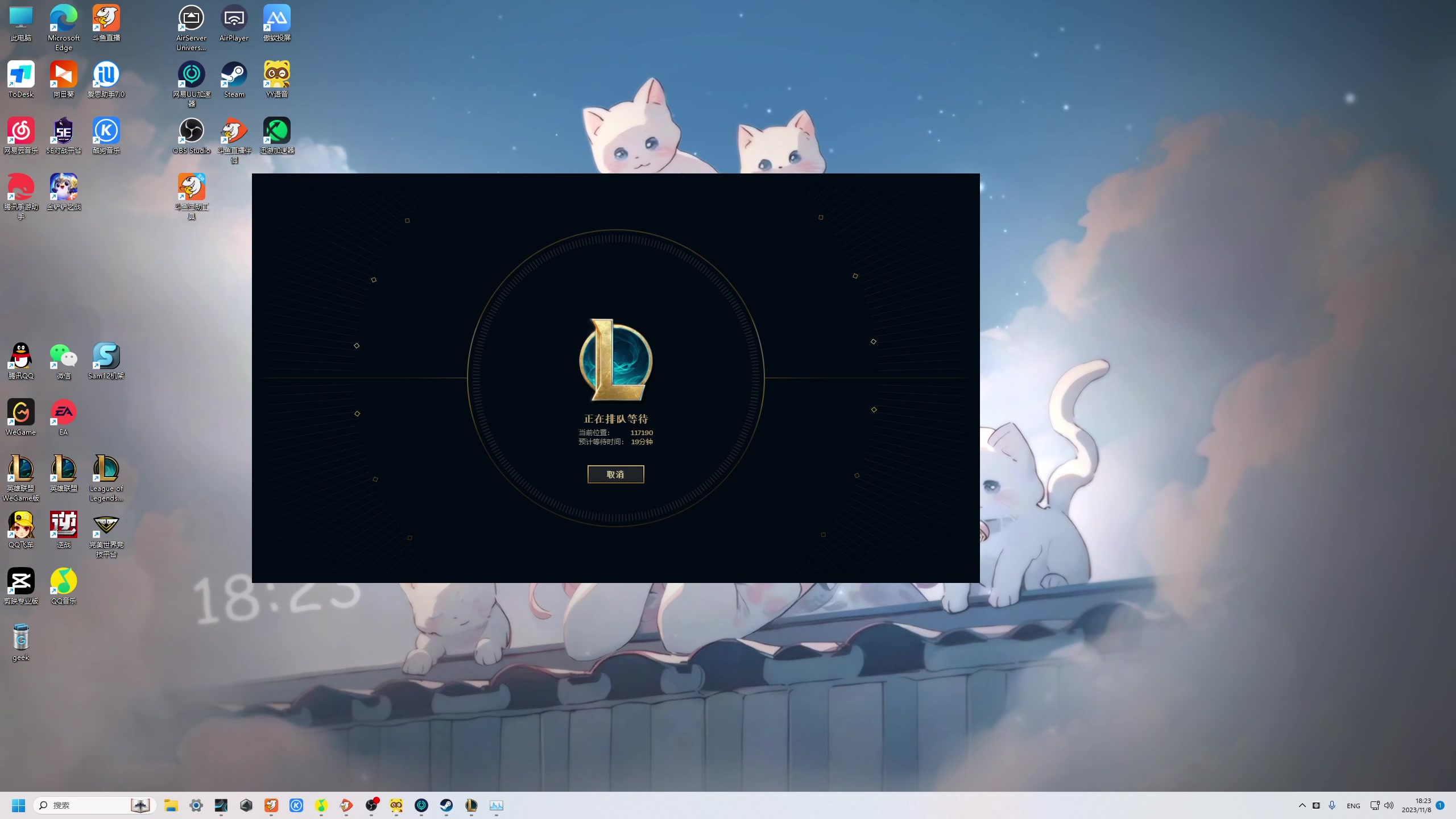The image size is (1456, 819).
Task: Open OBS Studio icon on taskbar
Action: click(x=371, y=805)
